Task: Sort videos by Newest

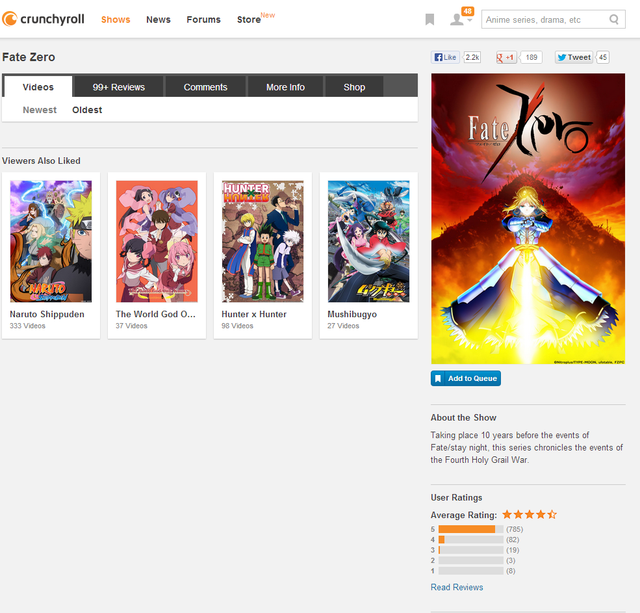Action: click(x=40, y=110)
